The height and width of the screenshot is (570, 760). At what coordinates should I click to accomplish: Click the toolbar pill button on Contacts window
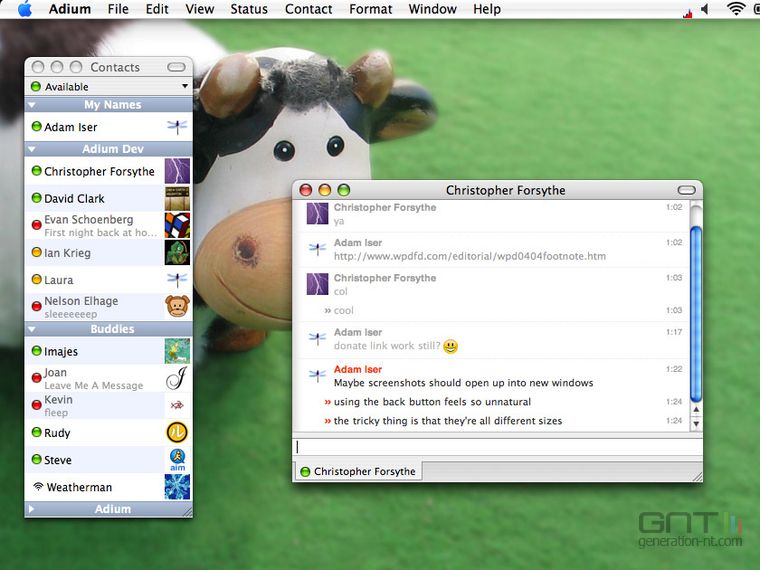[176, 67]
